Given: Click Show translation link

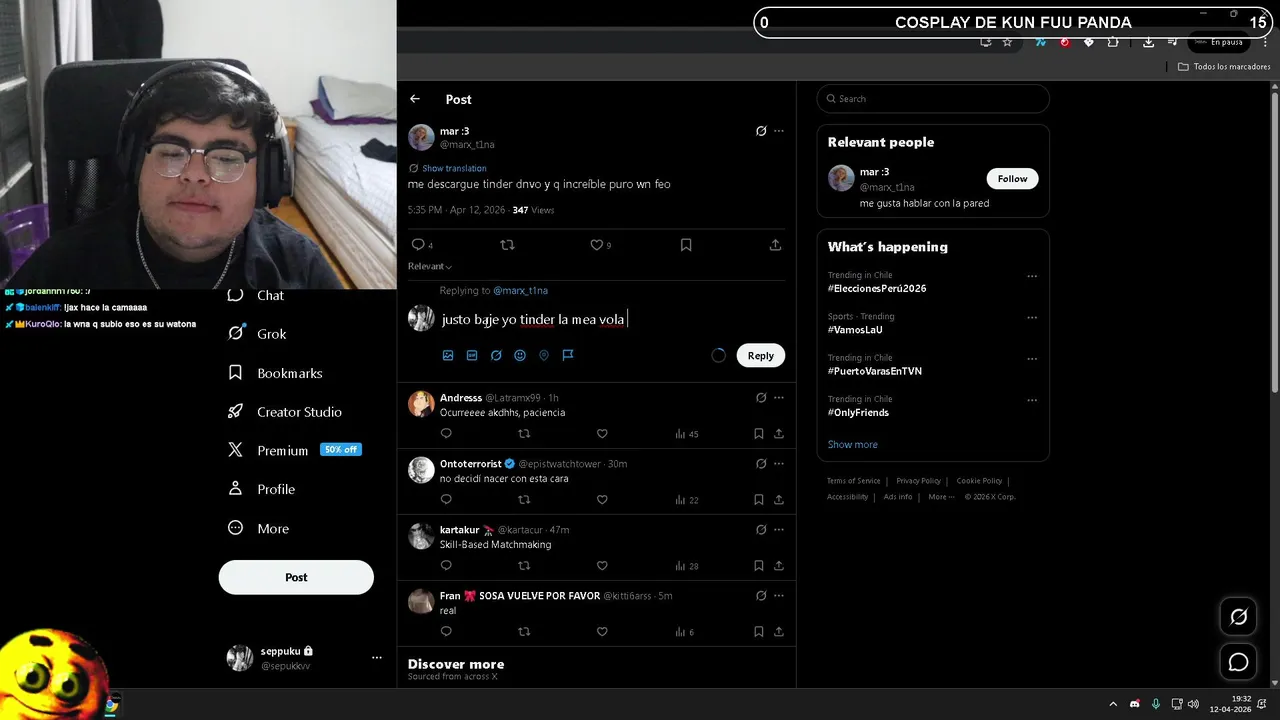Looking at the screenshot, I should [454, 168].
